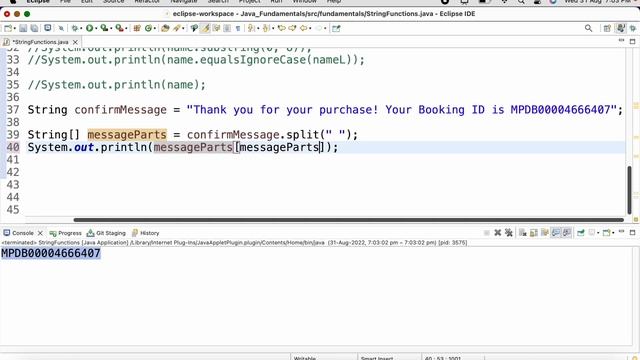Click the Save icon in toolbar
This screenshot has height=360, width=640.
point(23,28)
